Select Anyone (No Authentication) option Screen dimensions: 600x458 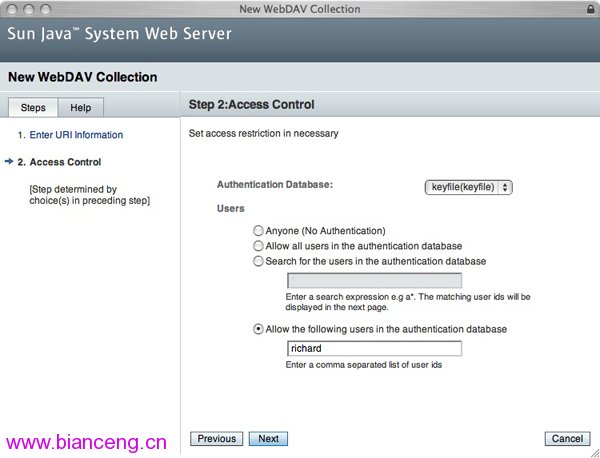pos(258,231)
